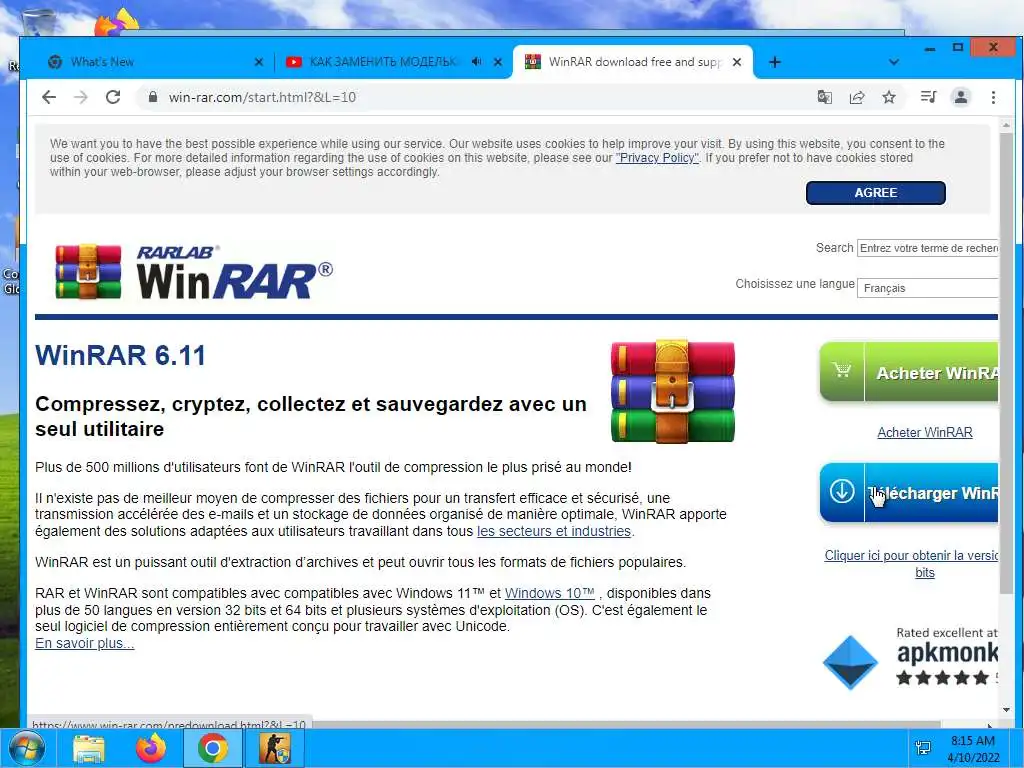Screen dimensions: 1024x768
Task: Open the Chrome profile avatar
Action: [961, 97]
